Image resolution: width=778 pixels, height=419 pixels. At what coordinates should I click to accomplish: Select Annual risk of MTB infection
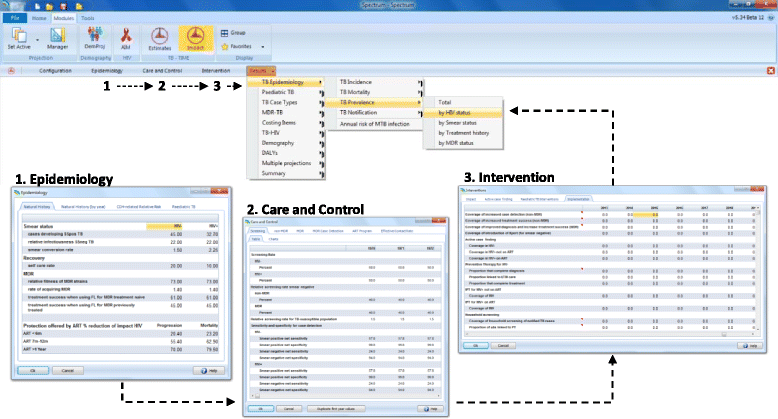[375, 124]
